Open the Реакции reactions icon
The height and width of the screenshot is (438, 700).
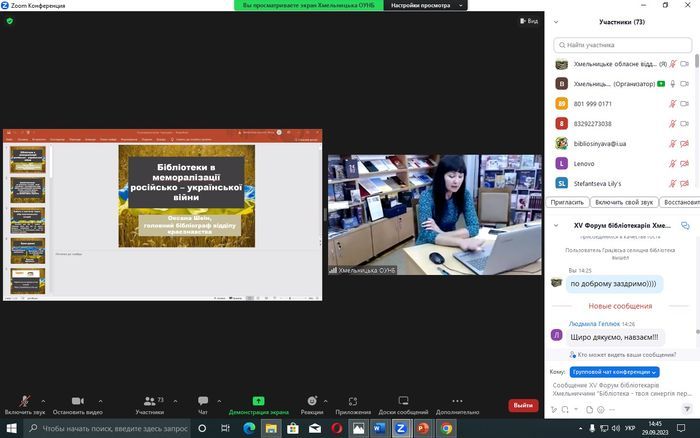pyautogui.click(x=312, y=401)
